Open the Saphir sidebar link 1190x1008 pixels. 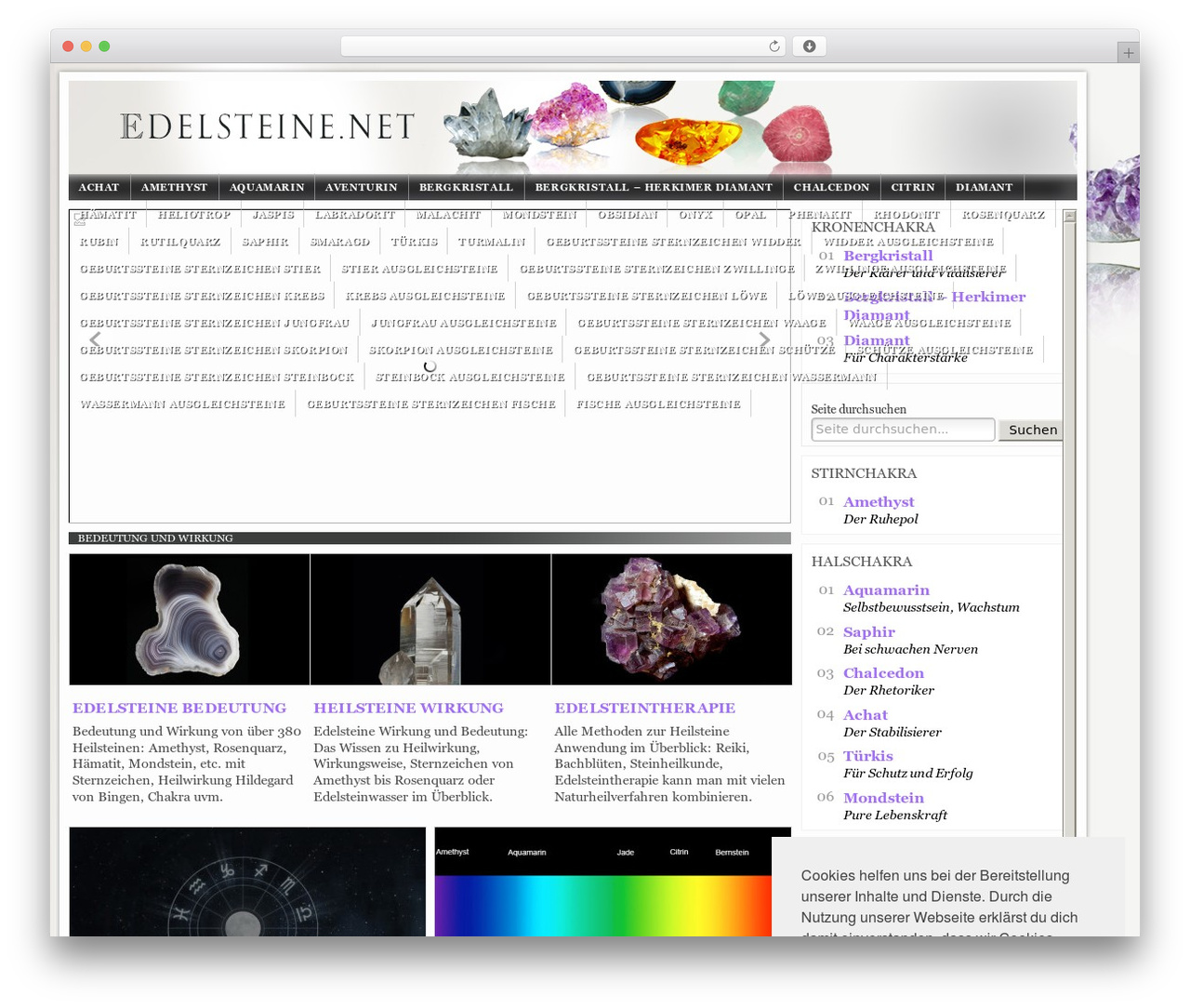click(869, 632)
